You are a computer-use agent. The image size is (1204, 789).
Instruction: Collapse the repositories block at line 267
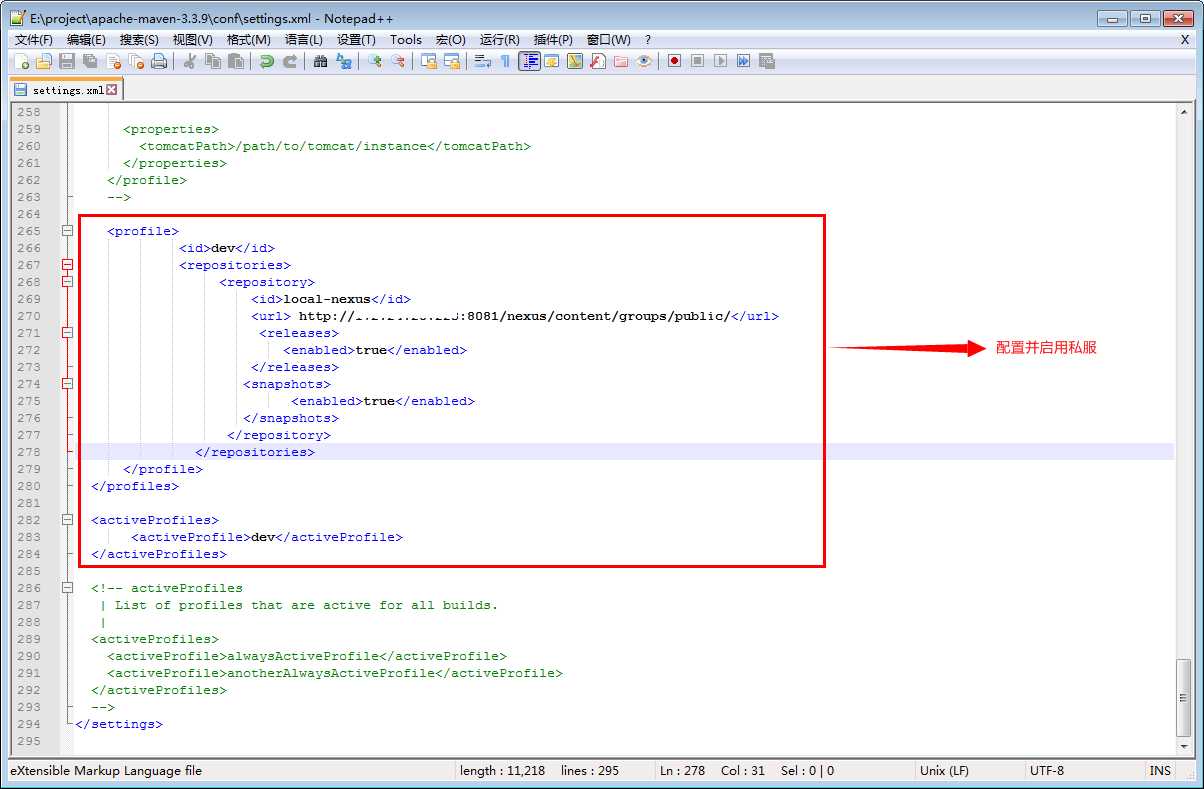point(68,265)
